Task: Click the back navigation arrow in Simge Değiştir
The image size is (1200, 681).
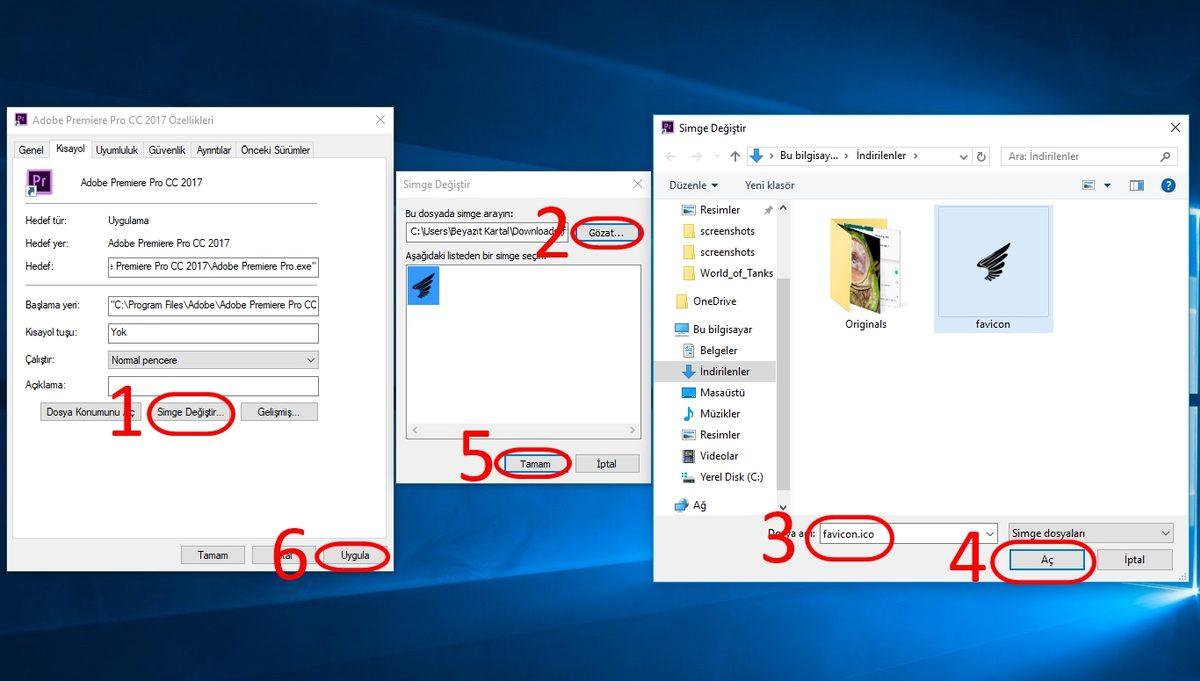Action: (x=671, y=155)
